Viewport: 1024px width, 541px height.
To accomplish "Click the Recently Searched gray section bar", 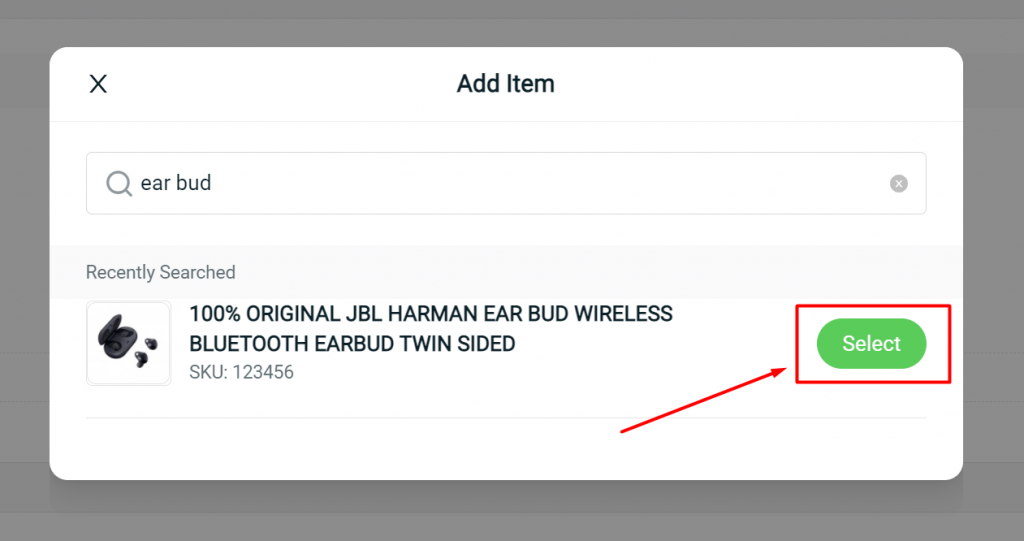I will [506, 272].
